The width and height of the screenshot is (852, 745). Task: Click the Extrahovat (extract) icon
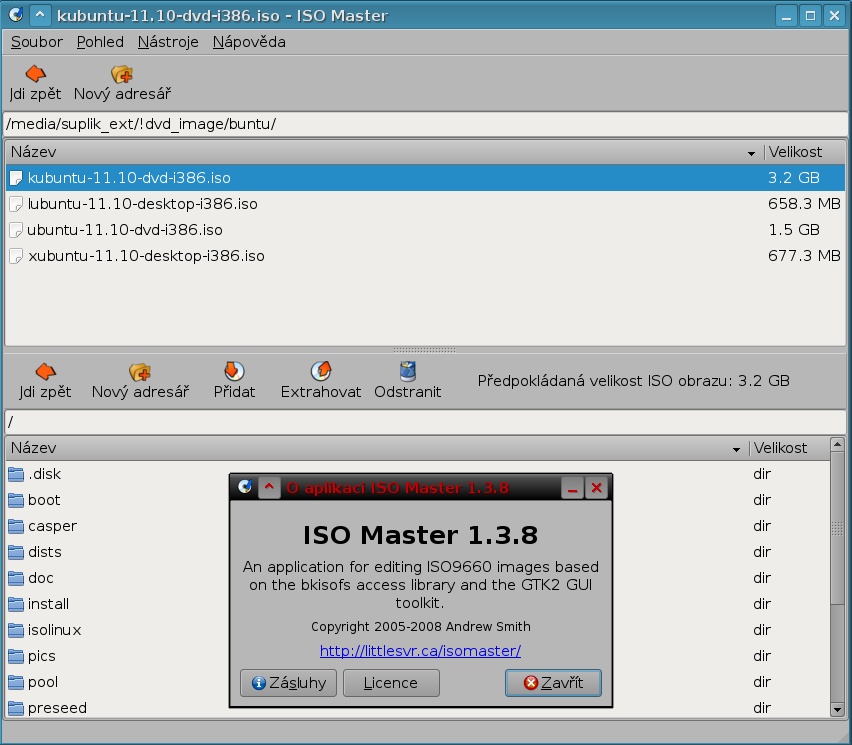pos(321,372)
